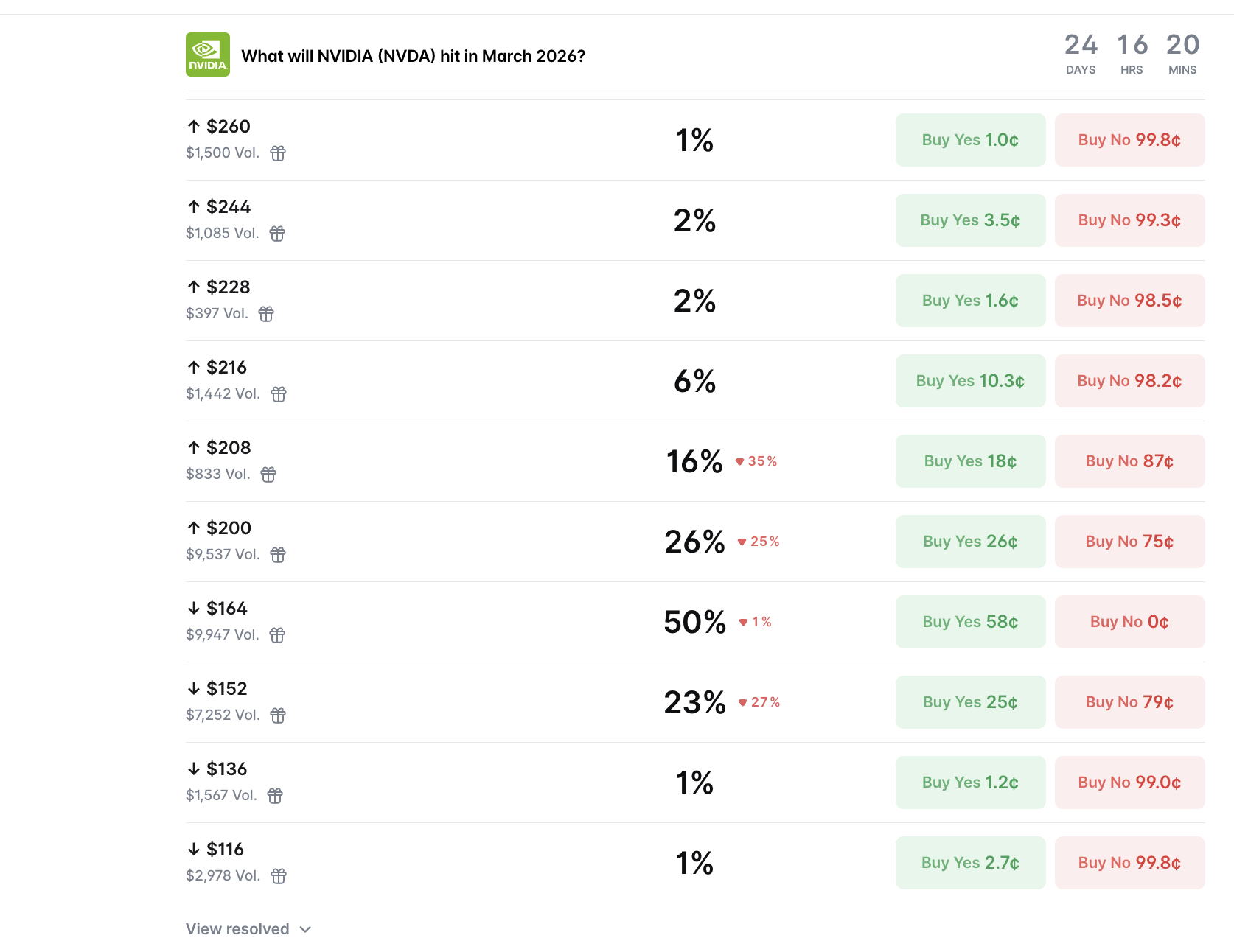Click the gift icon beside $260 volume
The width and height of the screenshot is (1234, 952).
(x=278, y=153)
